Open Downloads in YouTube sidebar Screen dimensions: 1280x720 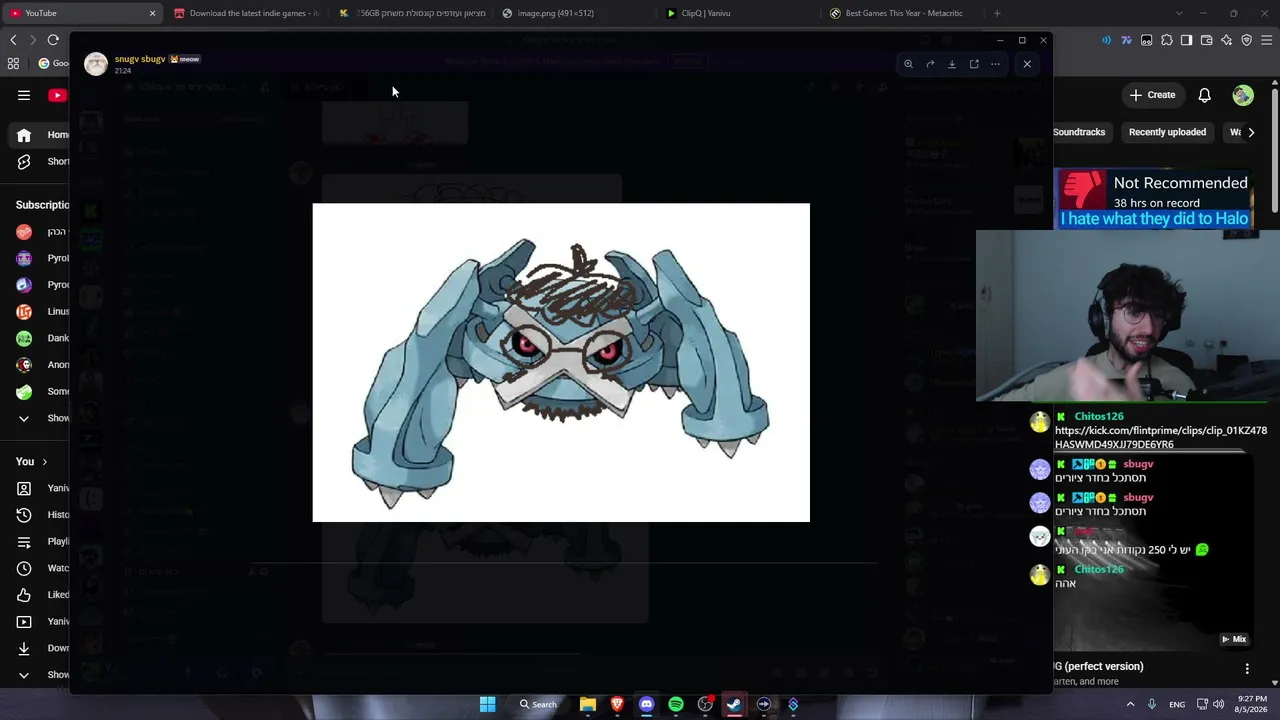(x=42, y=648)
